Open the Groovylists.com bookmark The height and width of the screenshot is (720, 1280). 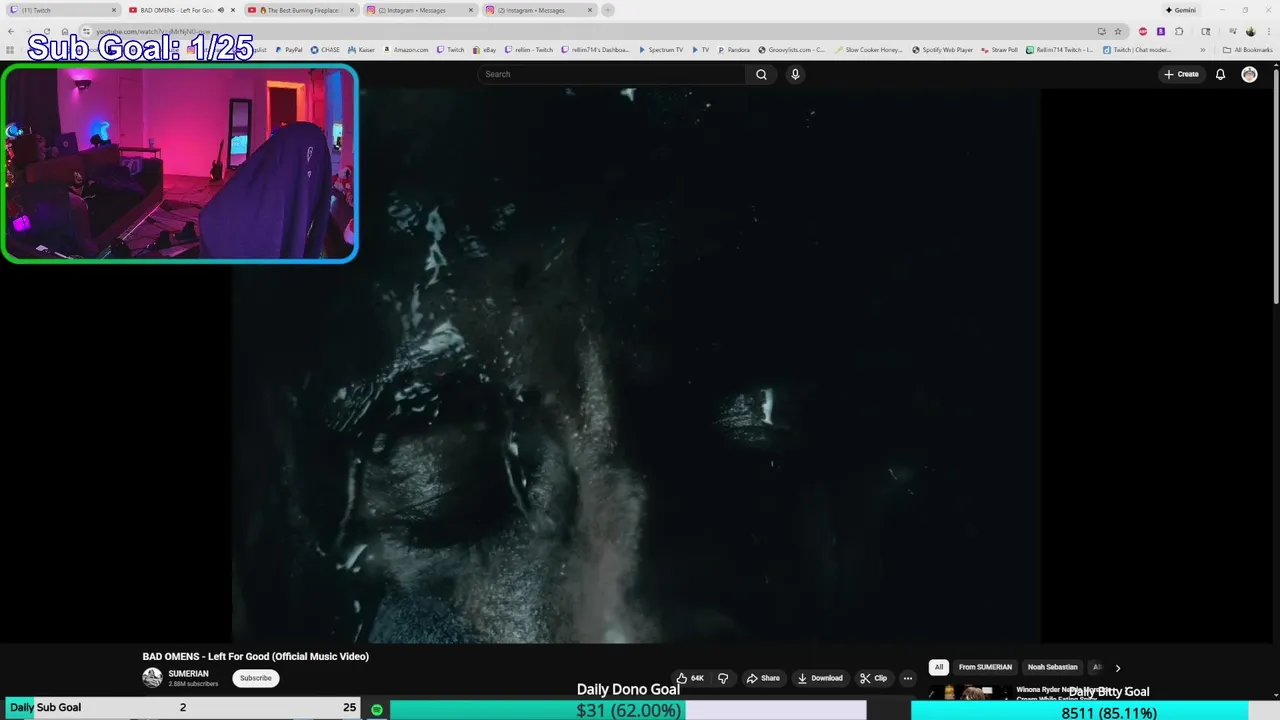click(791, 49)
